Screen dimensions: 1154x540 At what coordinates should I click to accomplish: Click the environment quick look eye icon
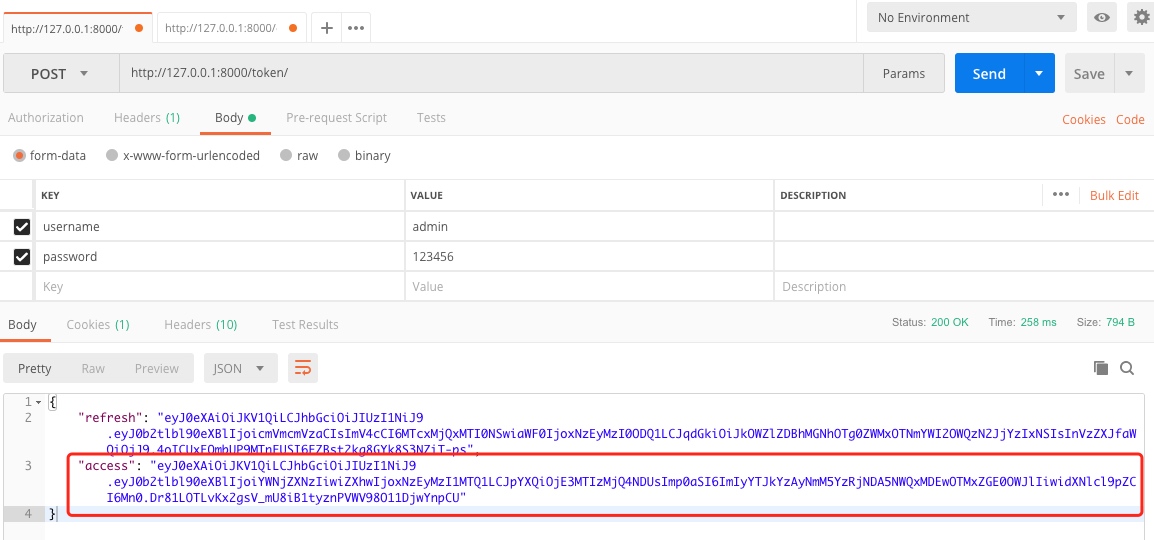(1102, 17)
